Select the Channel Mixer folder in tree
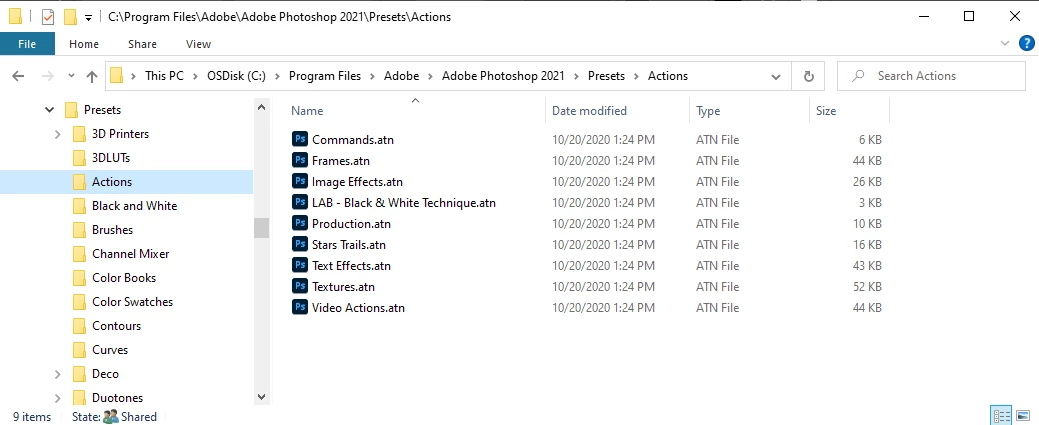The image size is (1039, 425). (x=131, y=253)
